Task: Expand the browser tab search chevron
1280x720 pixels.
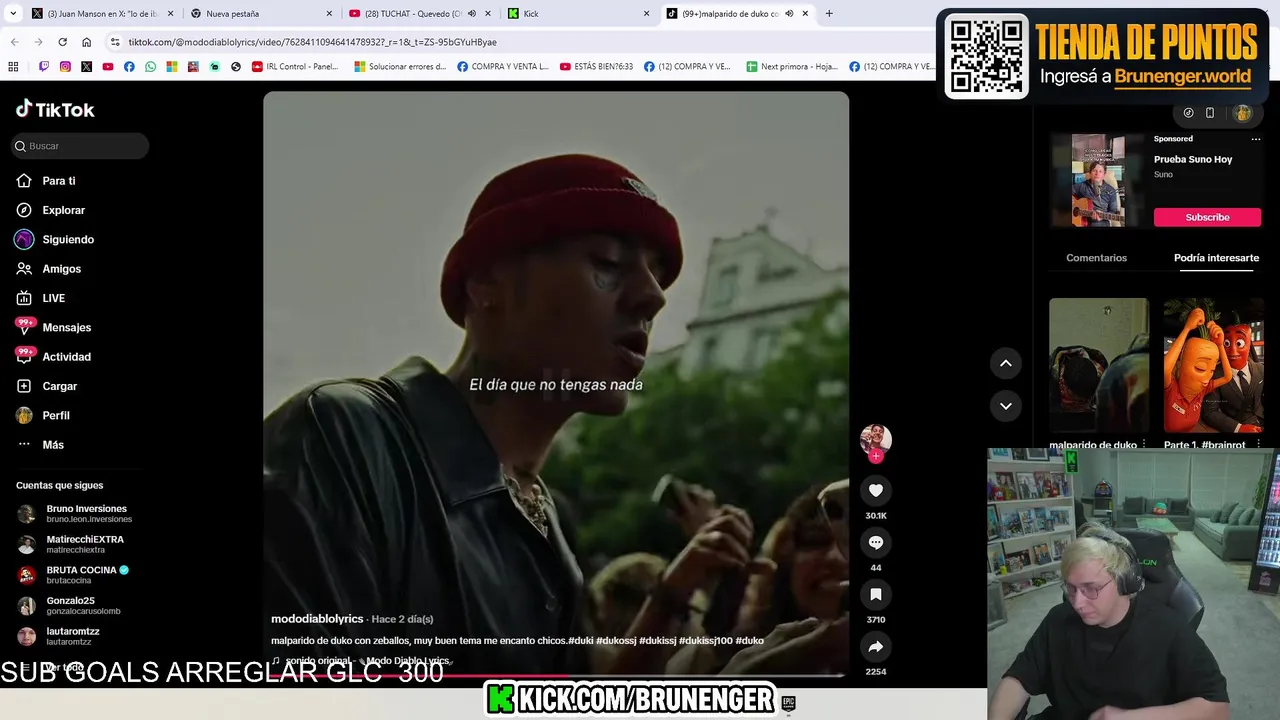Action: (13, 14)
